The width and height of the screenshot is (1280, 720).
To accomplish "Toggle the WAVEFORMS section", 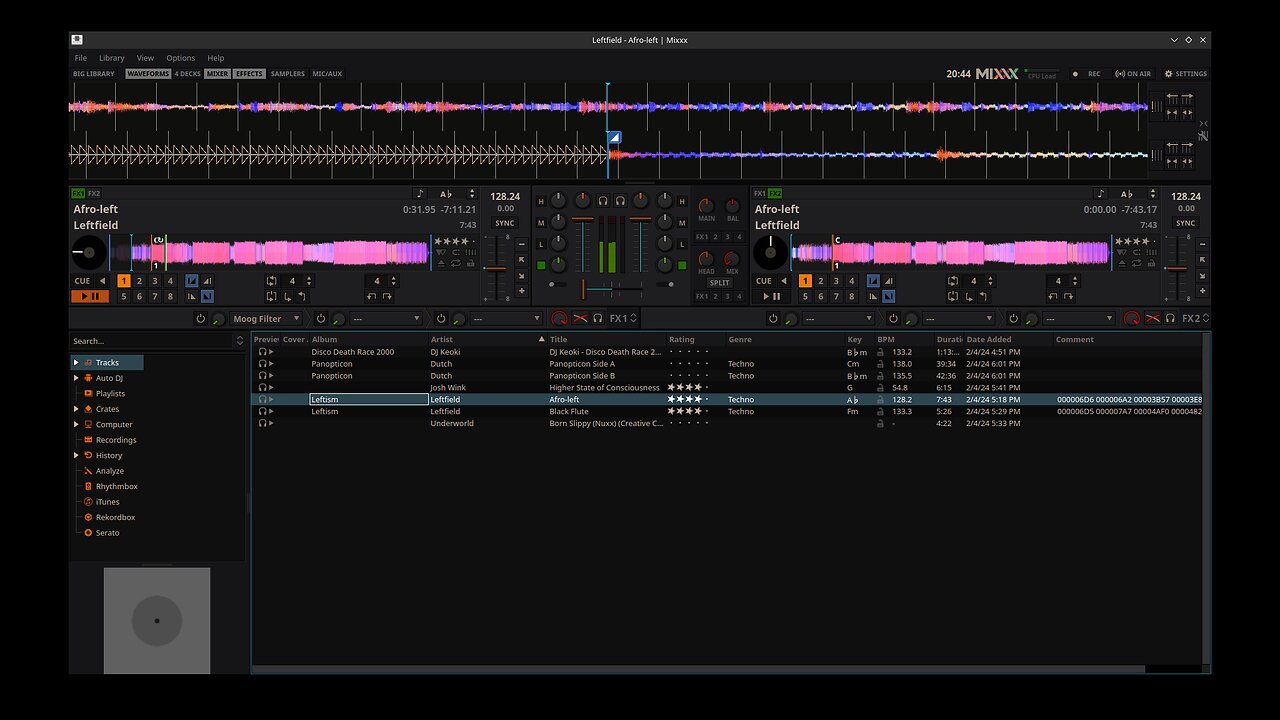I will 148,74.
